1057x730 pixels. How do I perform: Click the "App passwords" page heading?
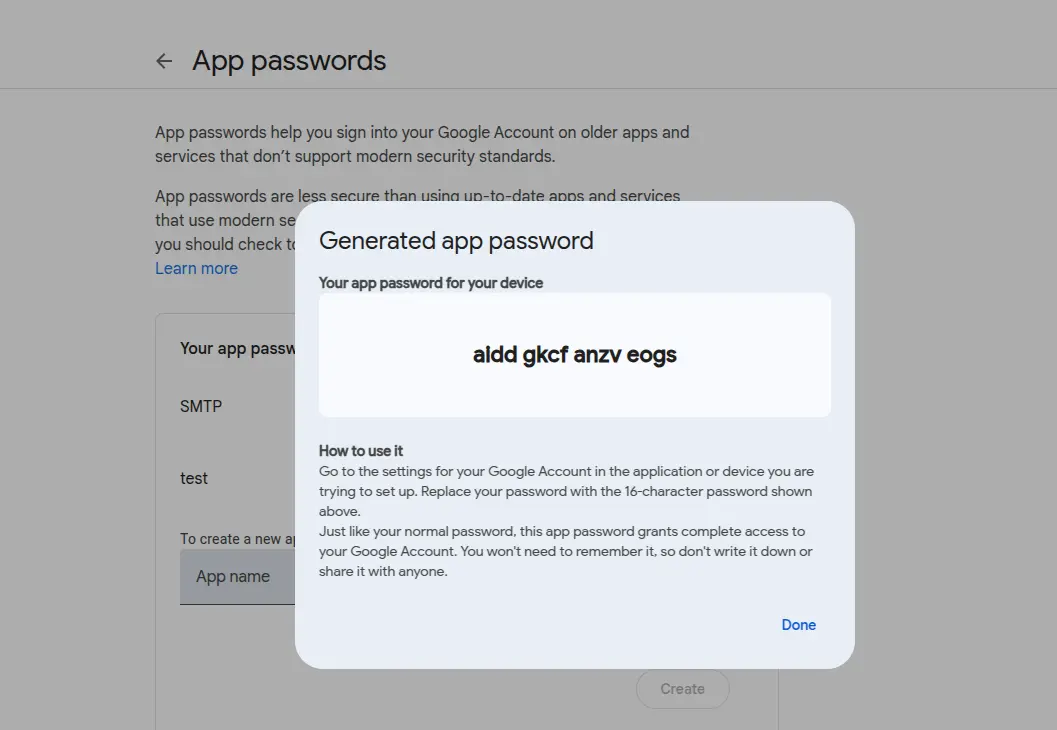(289, 61)
